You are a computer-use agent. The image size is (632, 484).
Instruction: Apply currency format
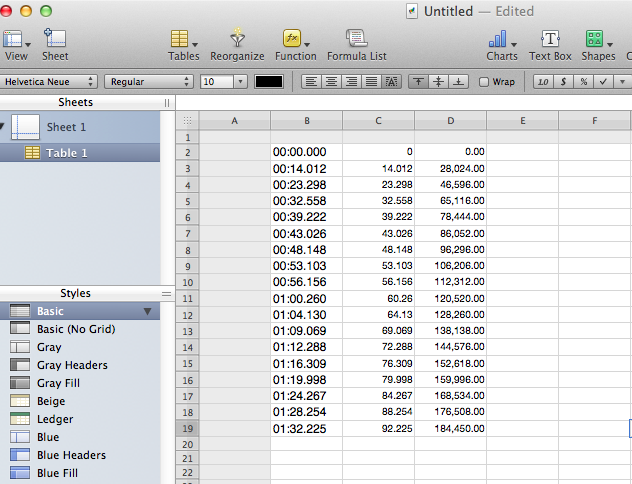click(x=563, y=82)
